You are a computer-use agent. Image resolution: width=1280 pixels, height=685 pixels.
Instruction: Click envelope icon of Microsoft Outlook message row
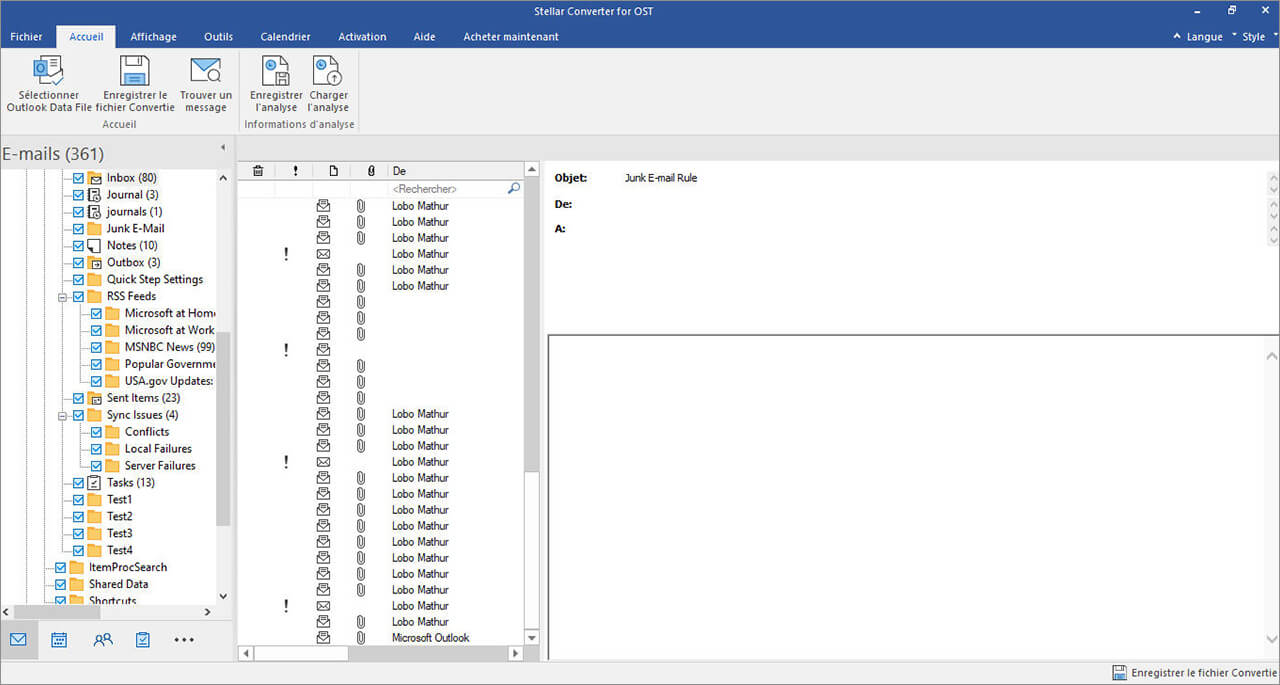click(323, 638)
